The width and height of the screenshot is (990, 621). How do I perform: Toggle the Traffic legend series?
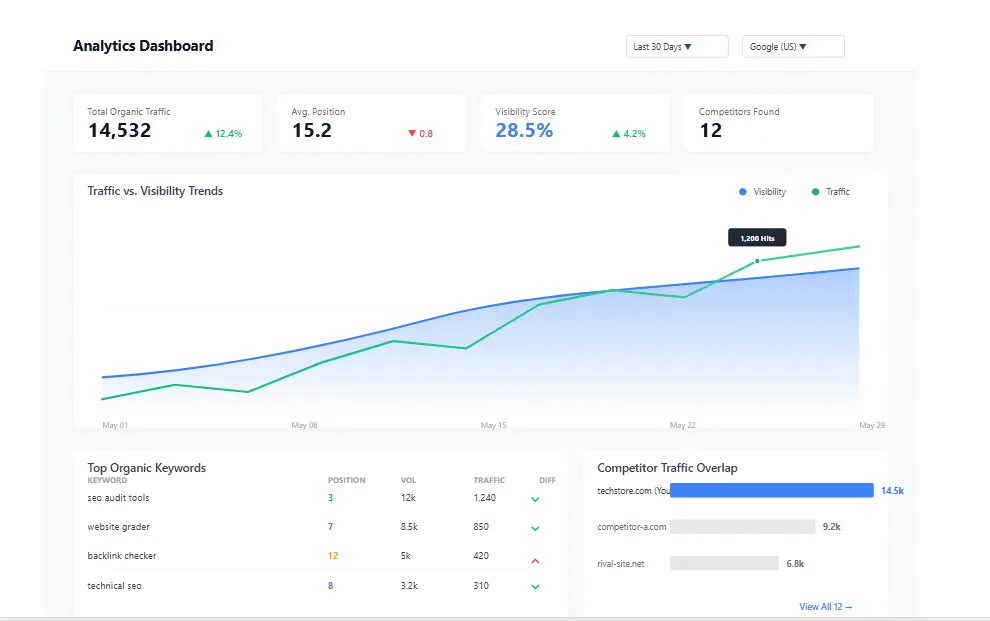click(x=830, y=192)
